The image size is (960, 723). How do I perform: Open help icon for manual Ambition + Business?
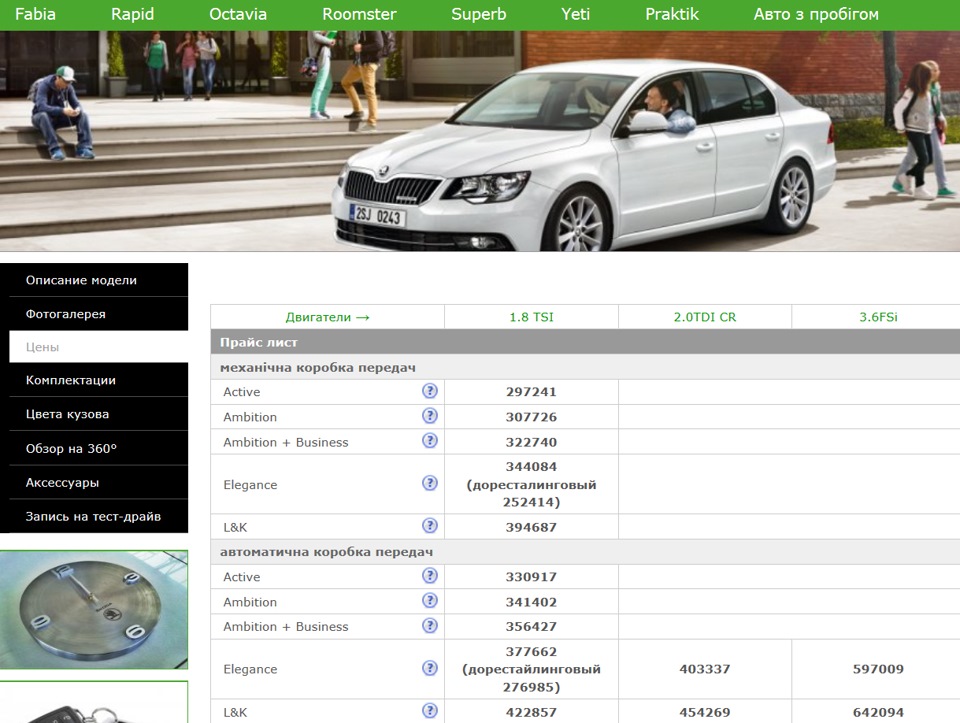[x=430, y=441]
